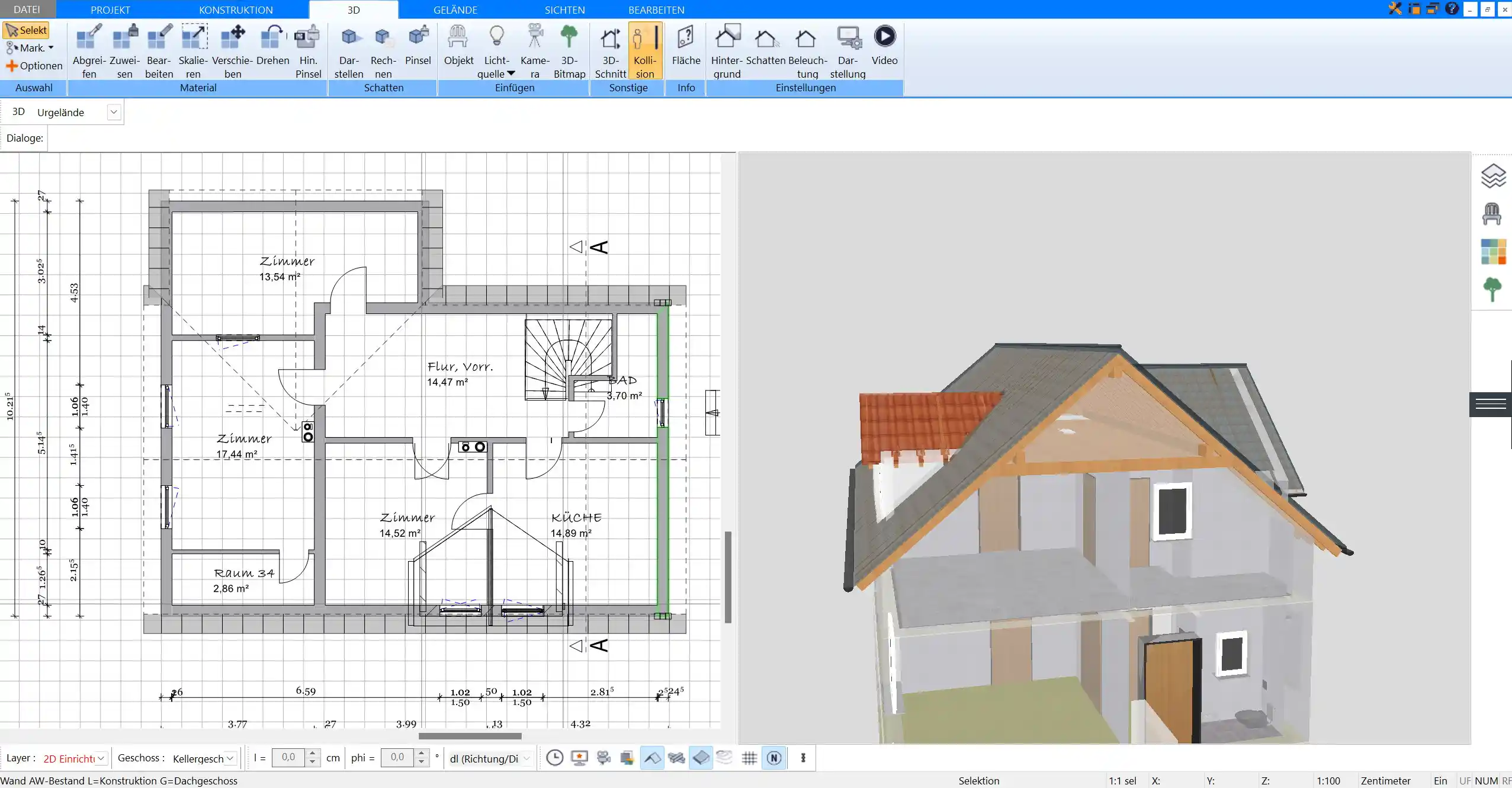Select the Mark tool button
The height and width of the screenshot is (788, 1512).
(28, 47)
